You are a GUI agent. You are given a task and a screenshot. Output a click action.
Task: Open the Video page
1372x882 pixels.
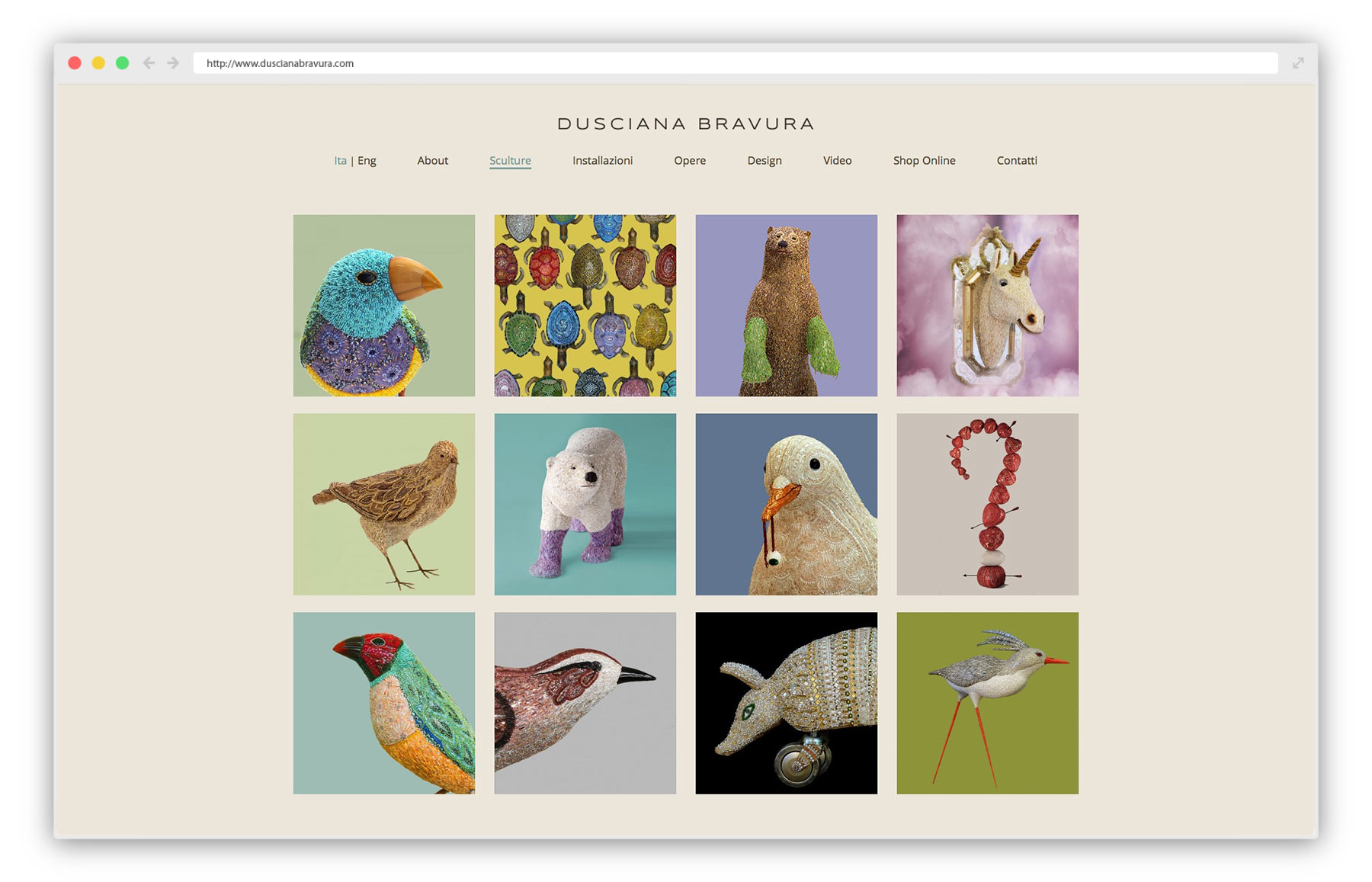(837, 161)
